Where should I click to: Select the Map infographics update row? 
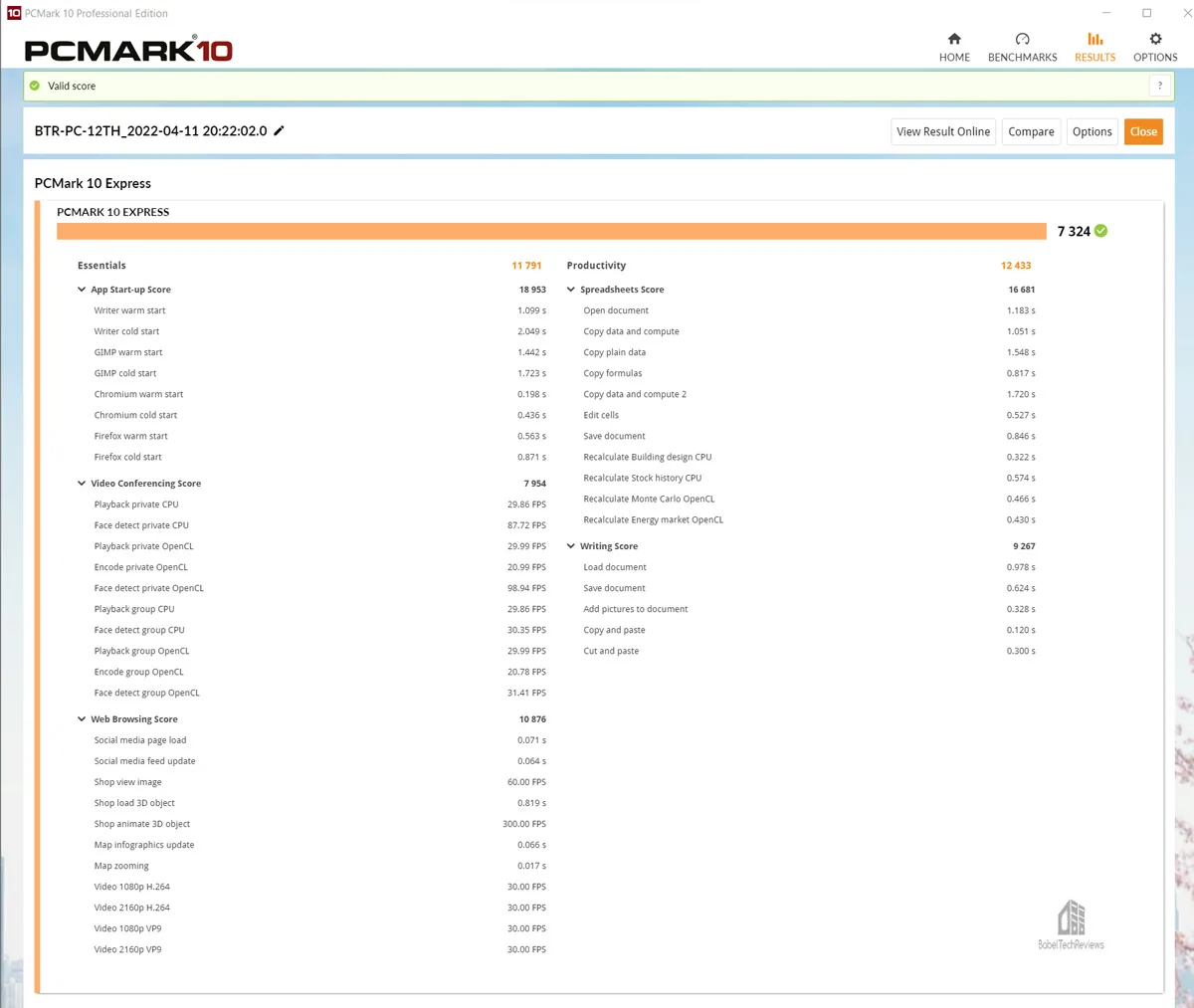319,845
